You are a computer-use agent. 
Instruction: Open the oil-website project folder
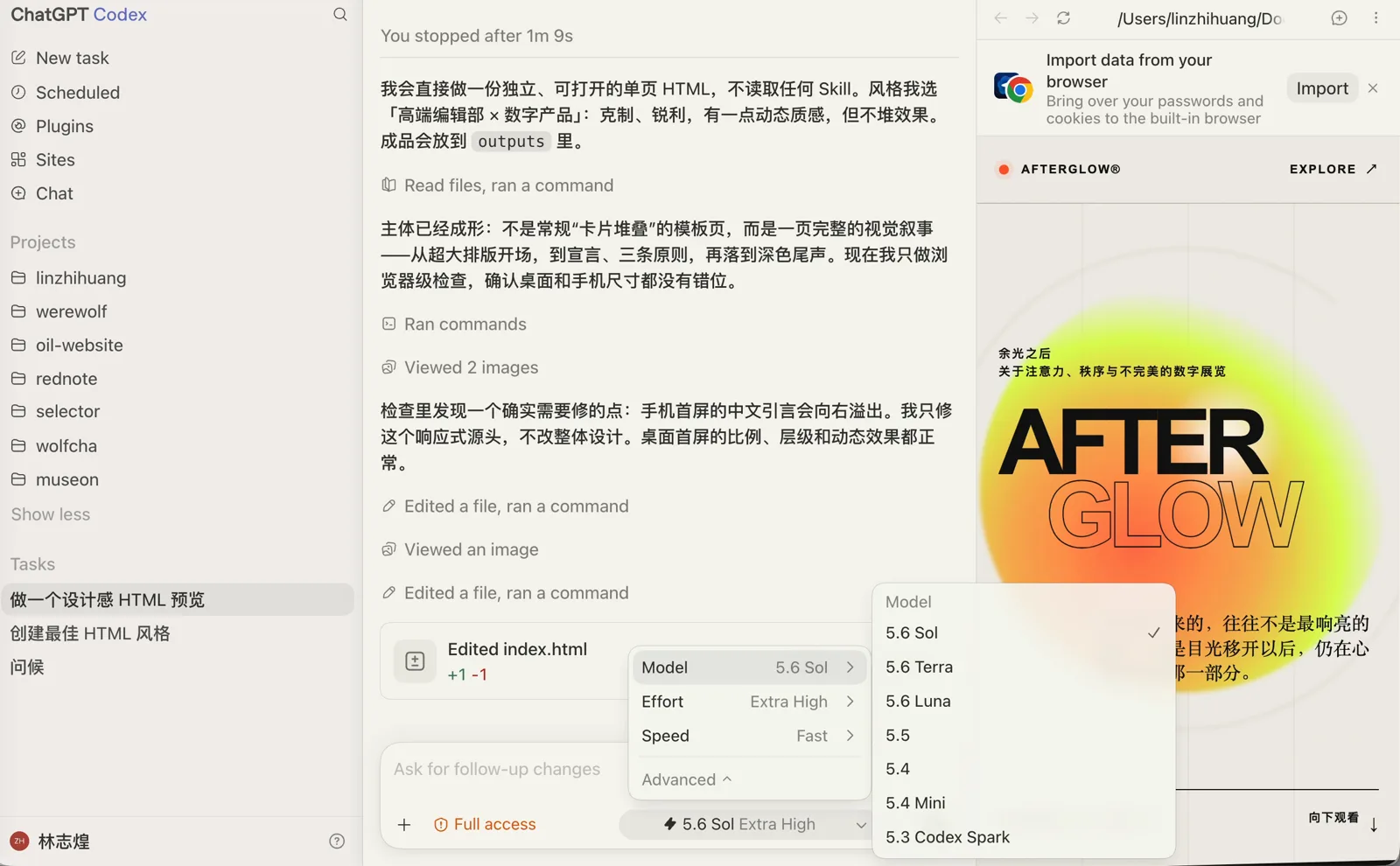[66, 345]
